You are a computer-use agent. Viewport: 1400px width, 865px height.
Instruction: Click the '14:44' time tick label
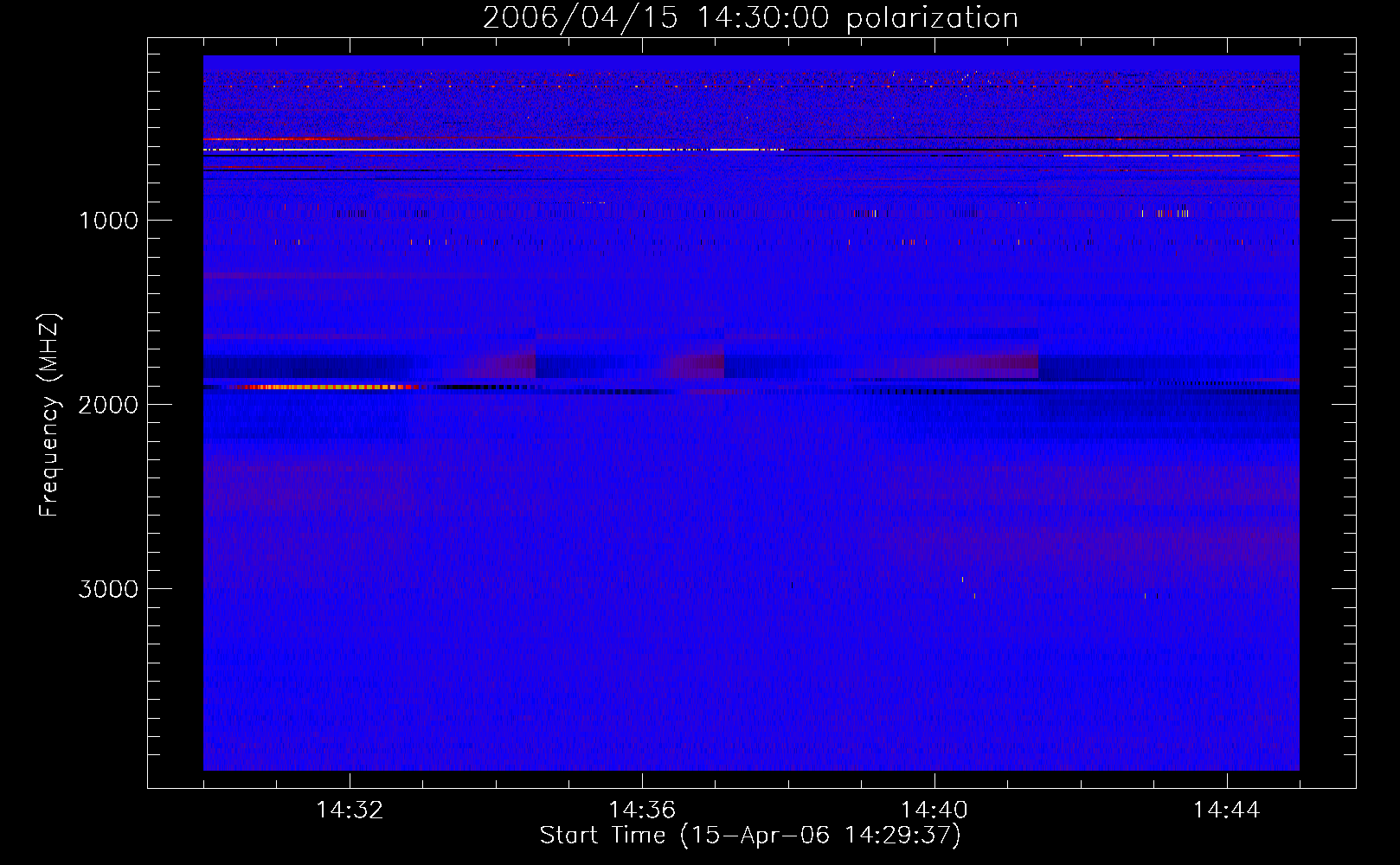click(1227, 810)
